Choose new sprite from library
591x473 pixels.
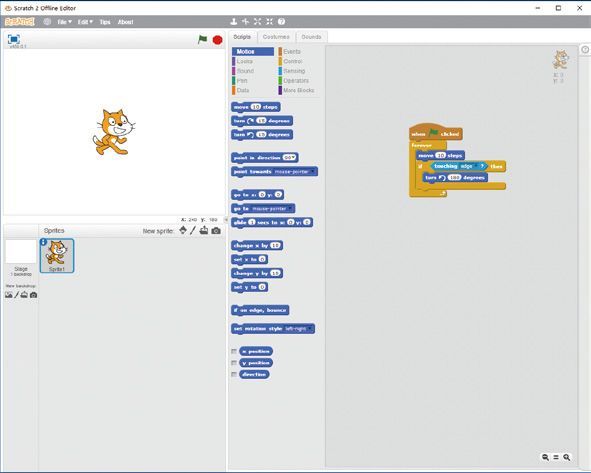183,230
